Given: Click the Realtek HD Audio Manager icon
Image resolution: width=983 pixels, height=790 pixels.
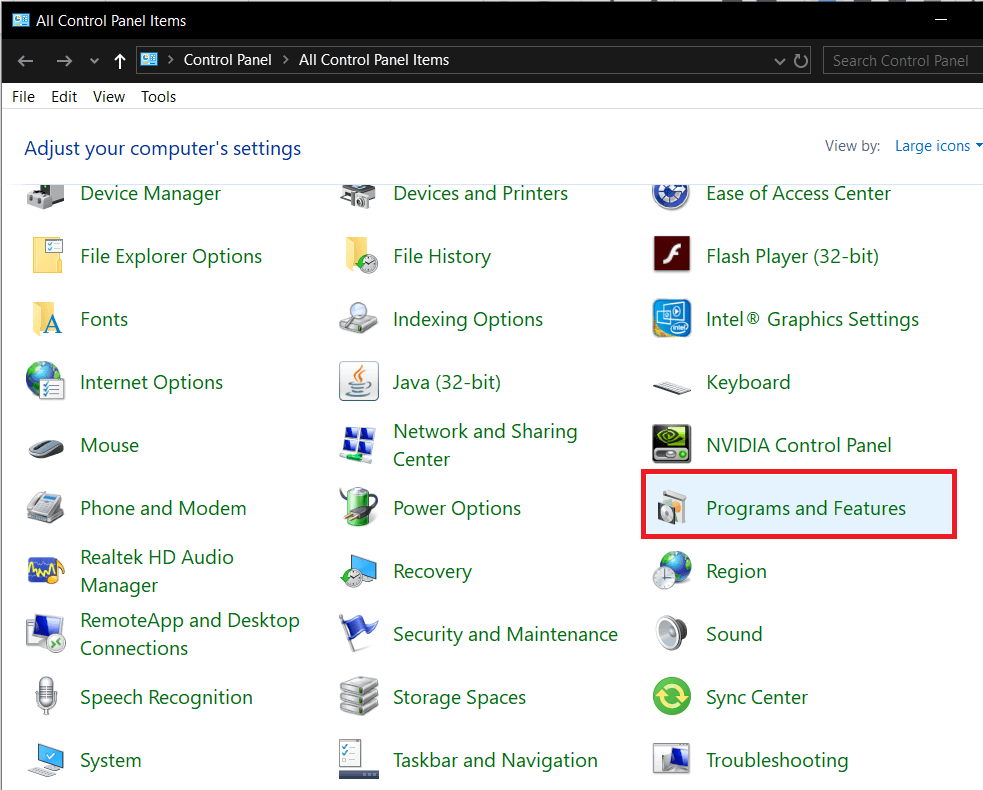Looking at the screenshot, I should [x=46, y=570].
